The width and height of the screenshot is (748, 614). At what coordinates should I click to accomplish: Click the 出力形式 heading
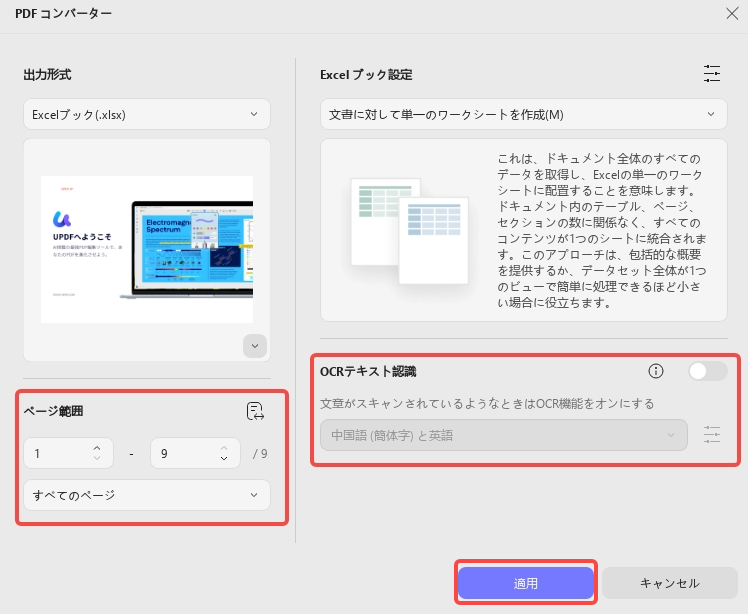[47, 74]
